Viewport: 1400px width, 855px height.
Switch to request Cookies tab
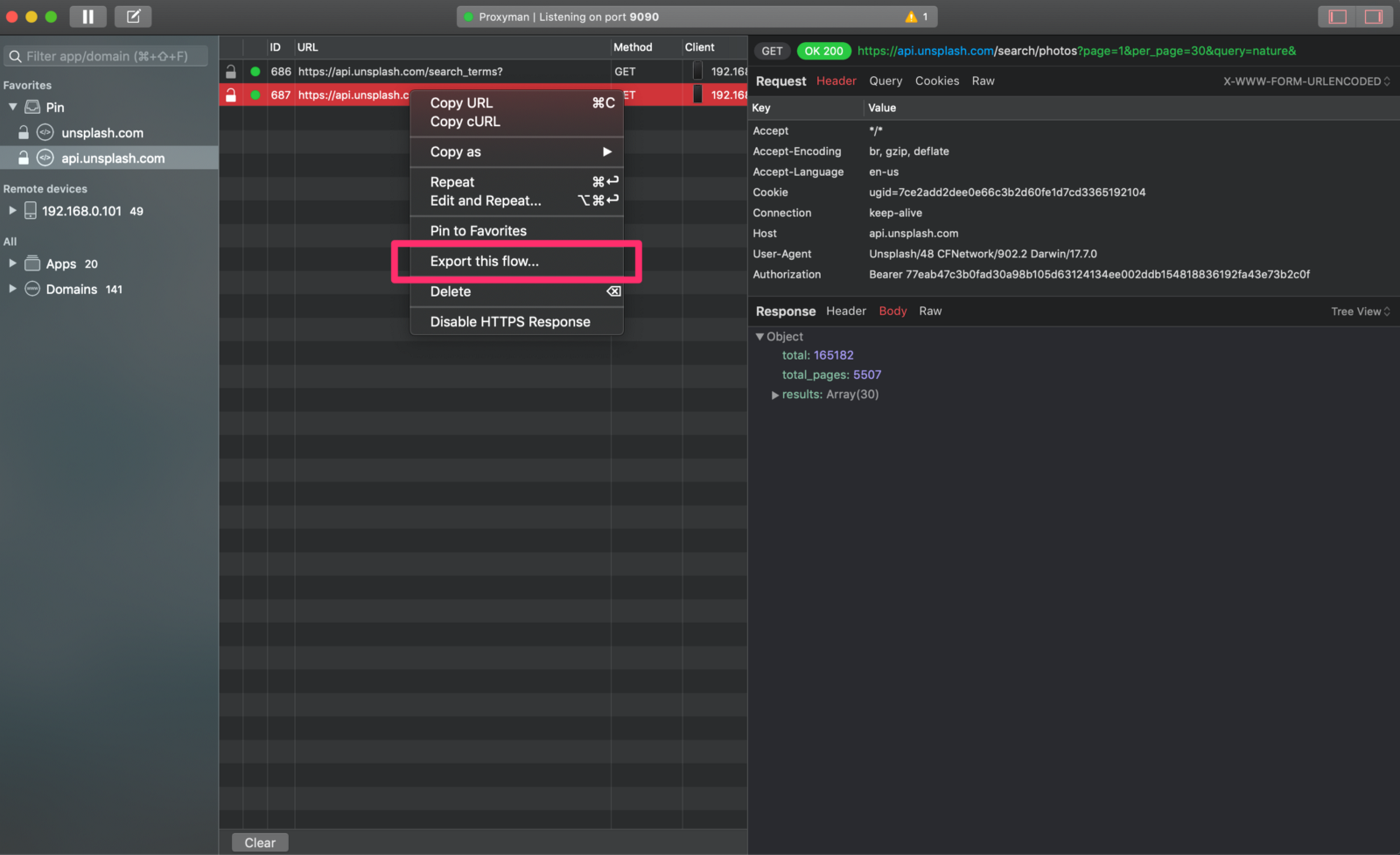937,81
